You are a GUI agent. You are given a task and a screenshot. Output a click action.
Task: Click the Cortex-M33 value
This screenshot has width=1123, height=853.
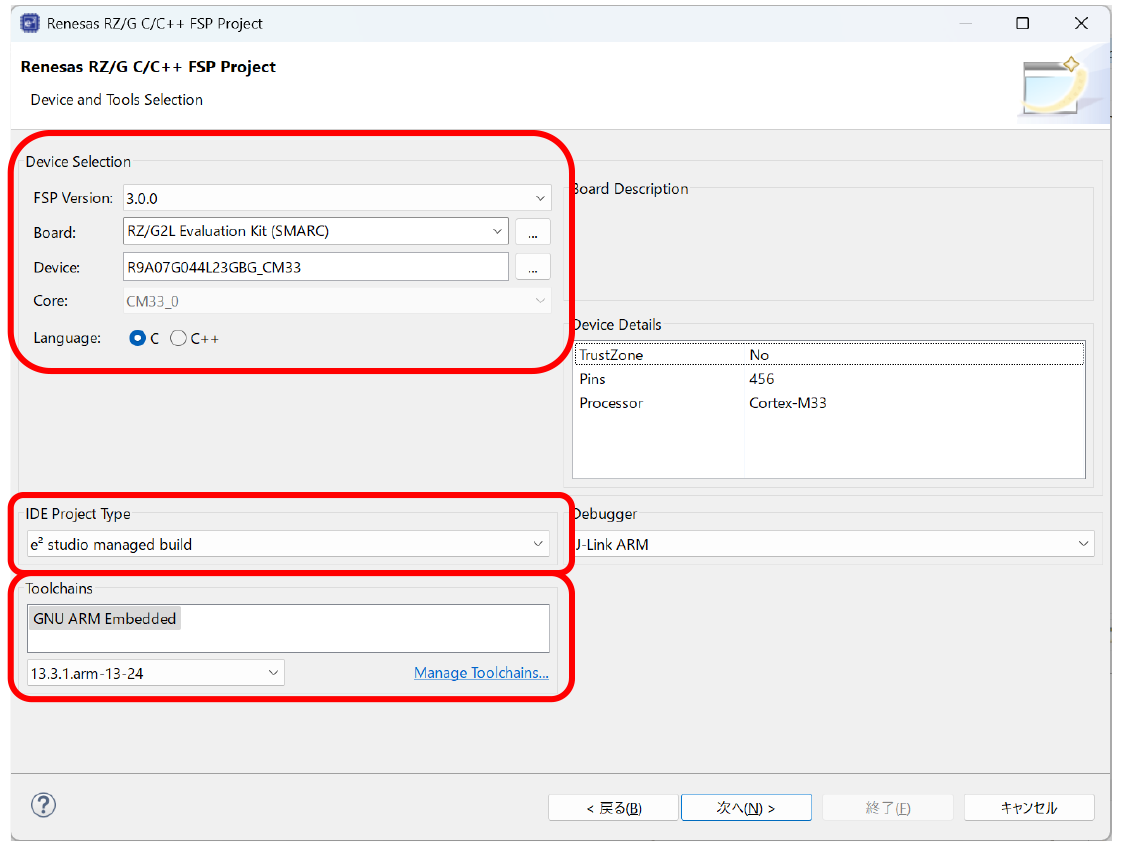(788, 403)
